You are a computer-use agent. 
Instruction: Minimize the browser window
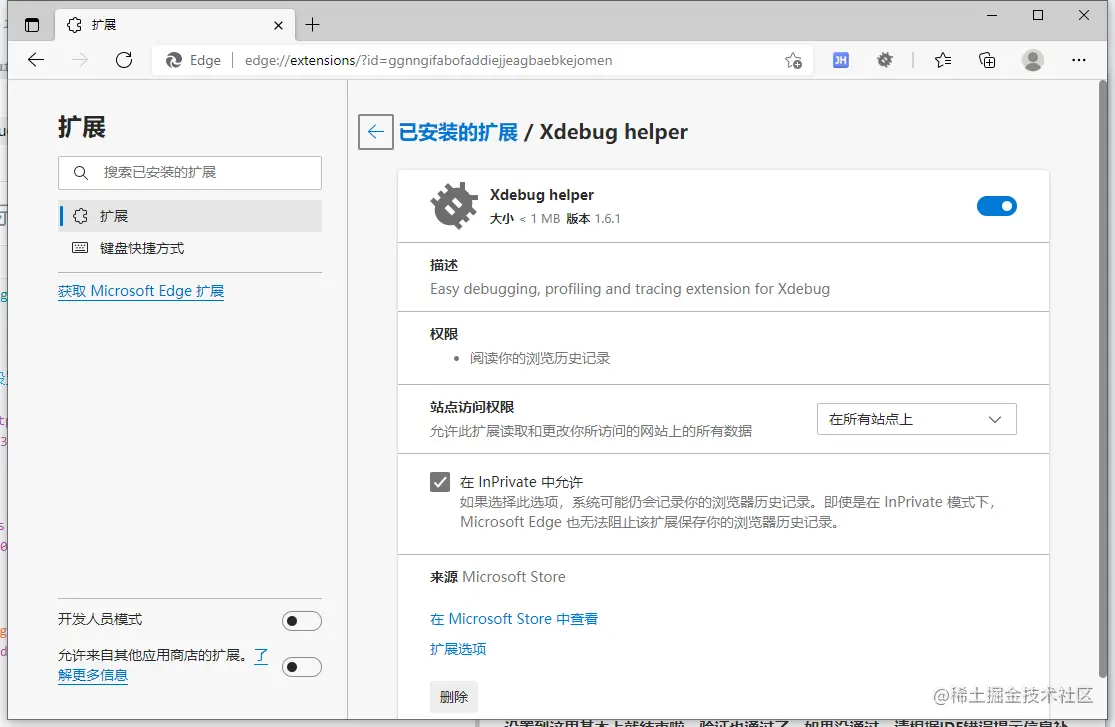992,15
